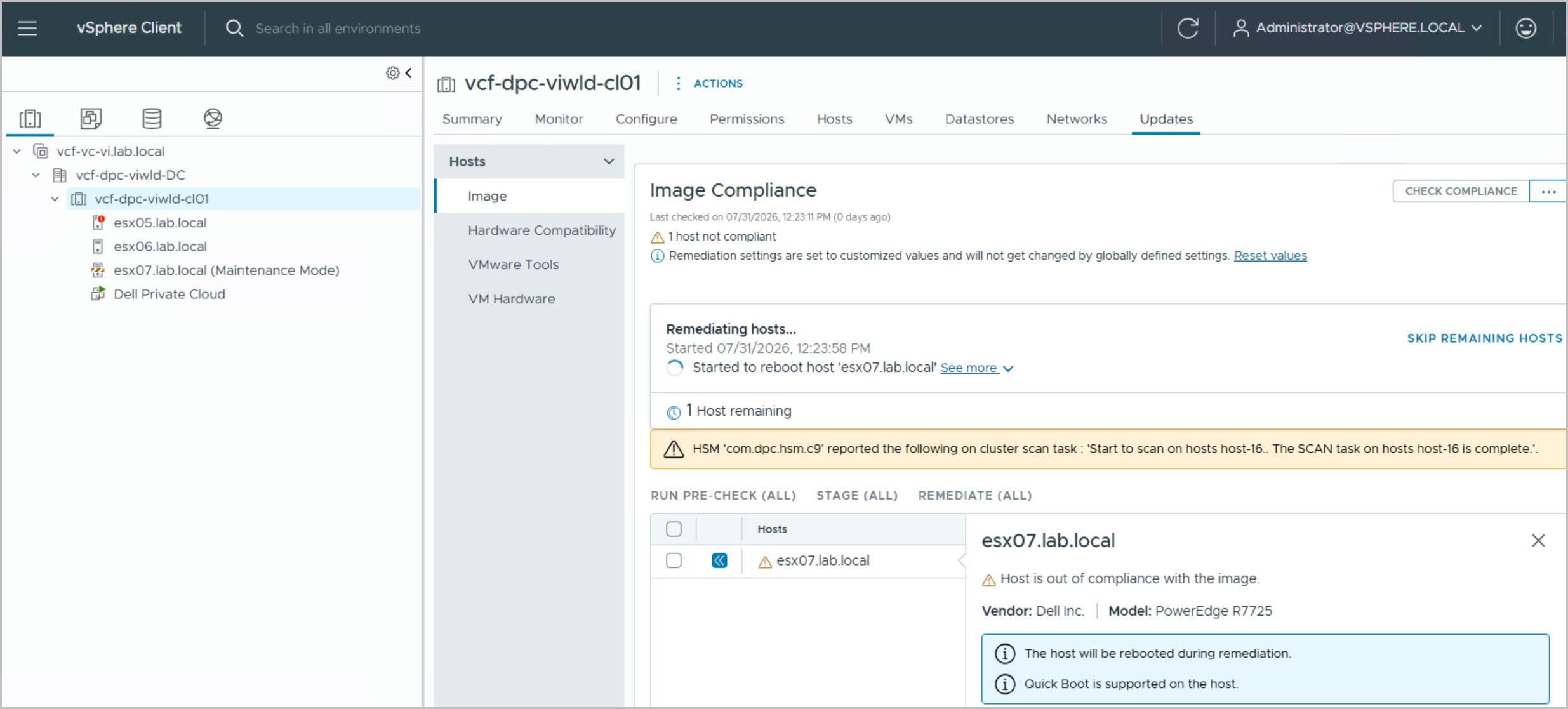Screen dimensions: 1568x709
Task: Click the HSM warning triangle icon
Action: point(674,449)
